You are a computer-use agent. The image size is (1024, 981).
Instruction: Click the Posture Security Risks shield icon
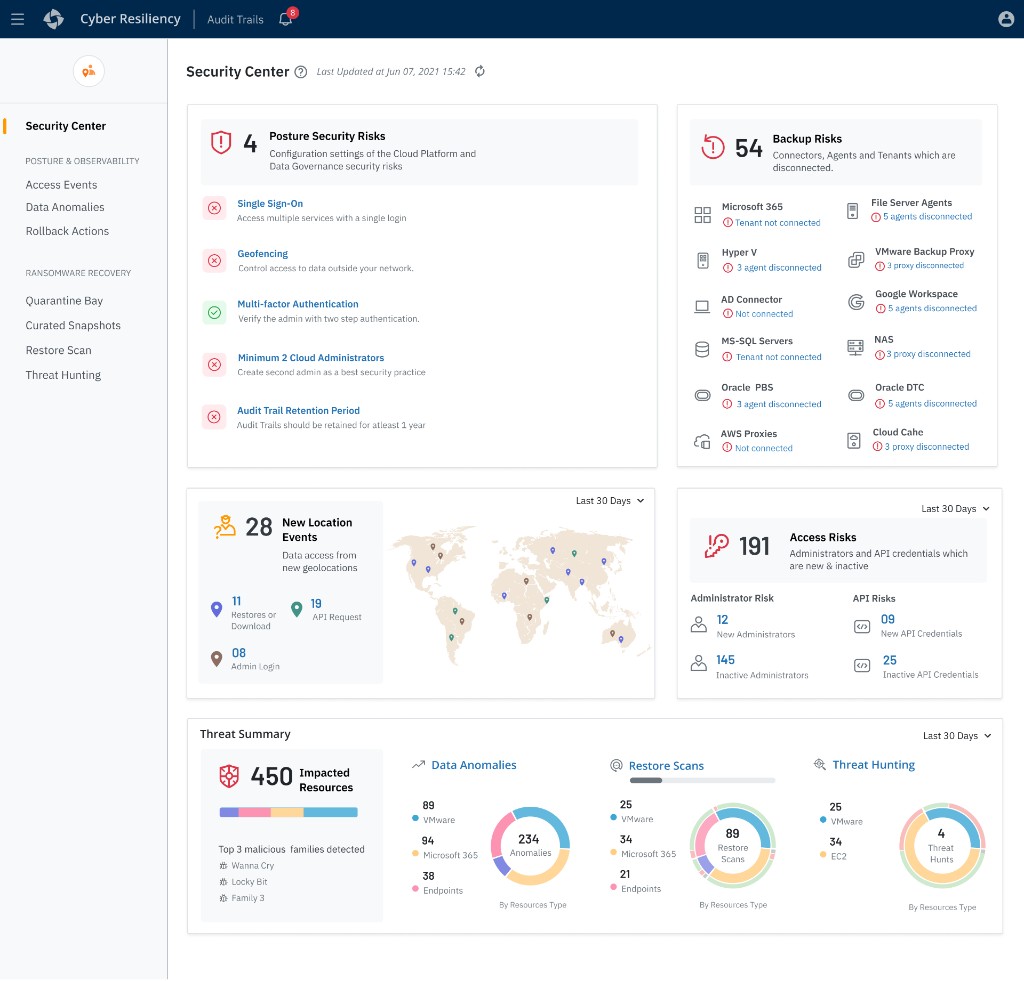pyautogui.click(x=221, y=142)
